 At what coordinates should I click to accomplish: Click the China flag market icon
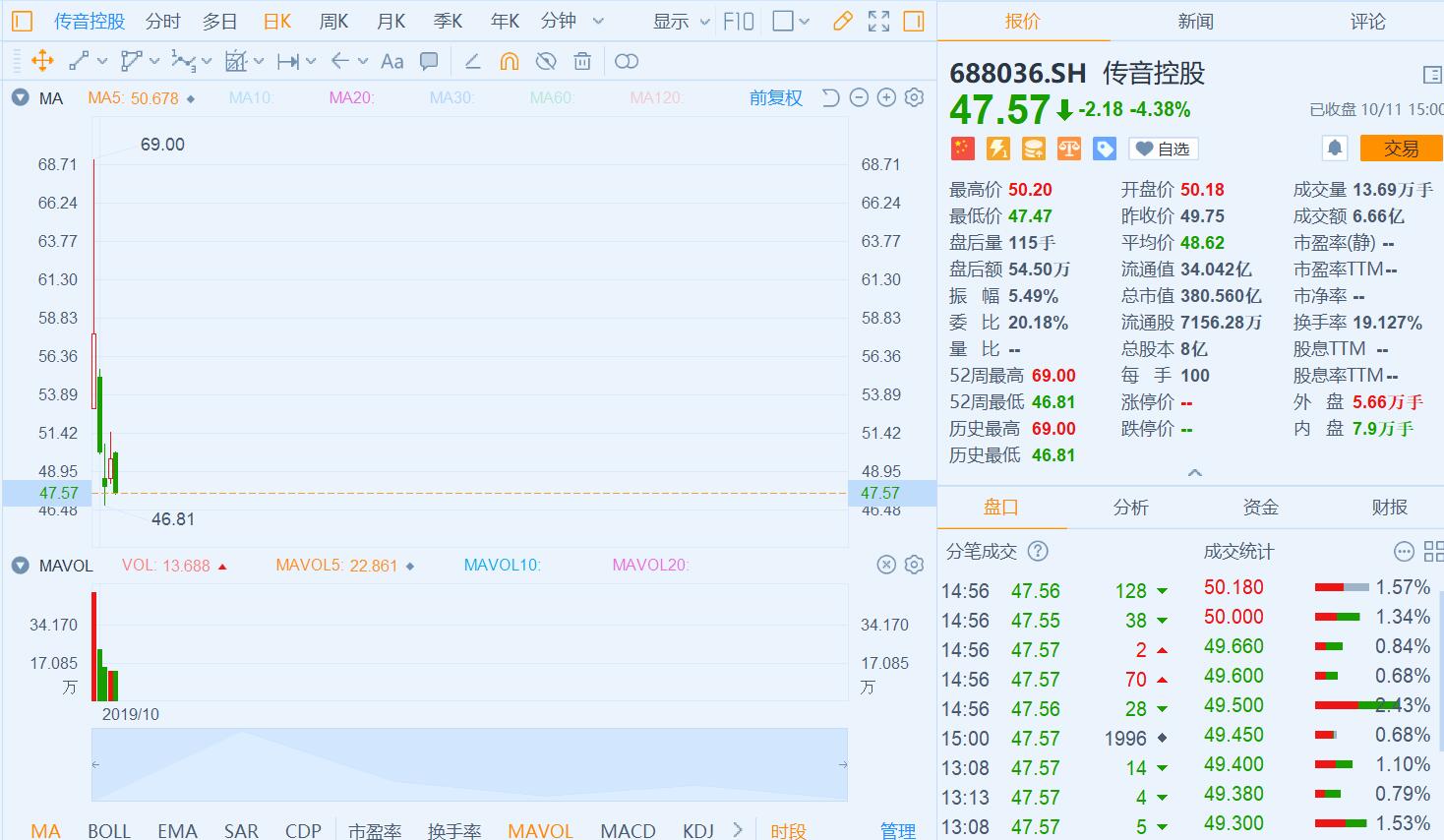pos(962,149)
